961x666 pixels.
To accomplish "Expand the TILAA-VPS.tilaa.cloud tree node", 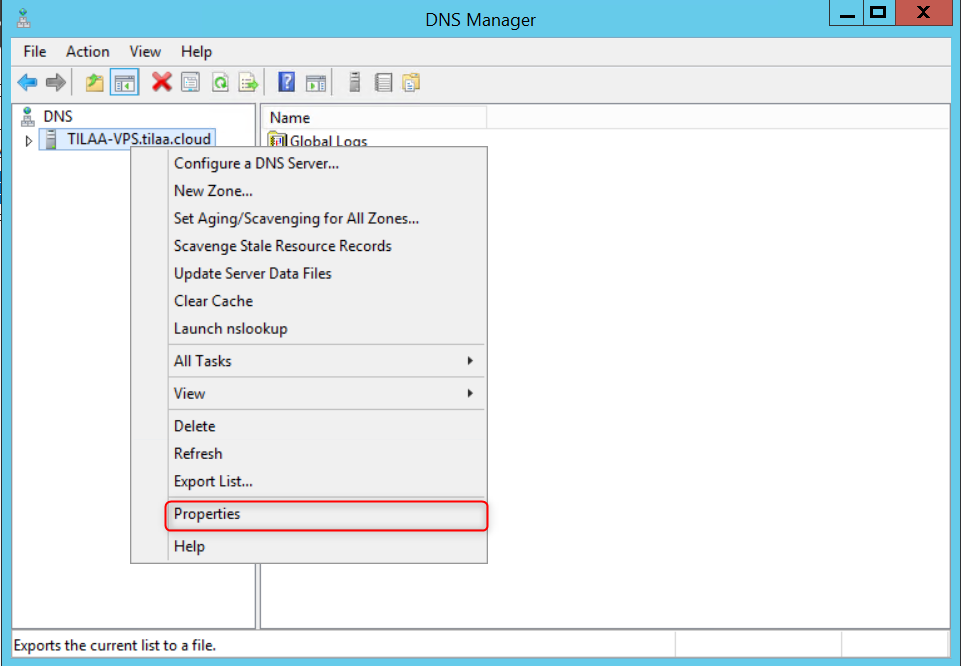I will [x=28, y=141].
